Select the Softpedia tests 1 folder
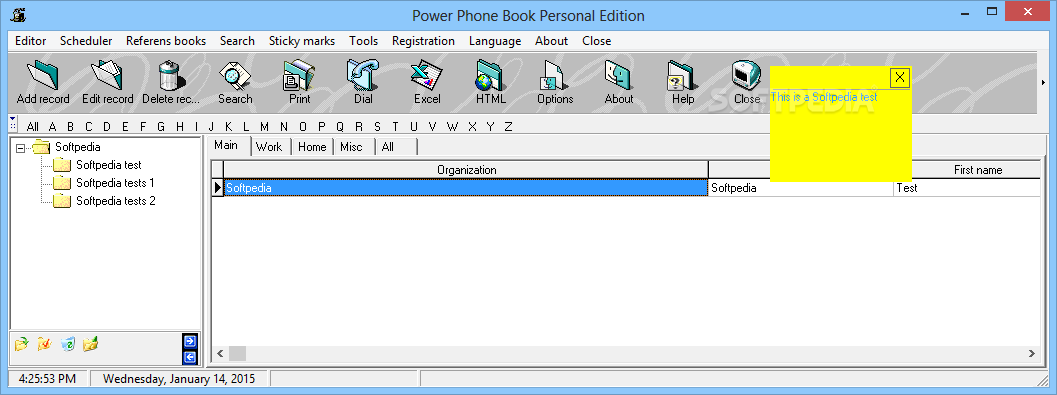1057x395 pixels. 115,183
